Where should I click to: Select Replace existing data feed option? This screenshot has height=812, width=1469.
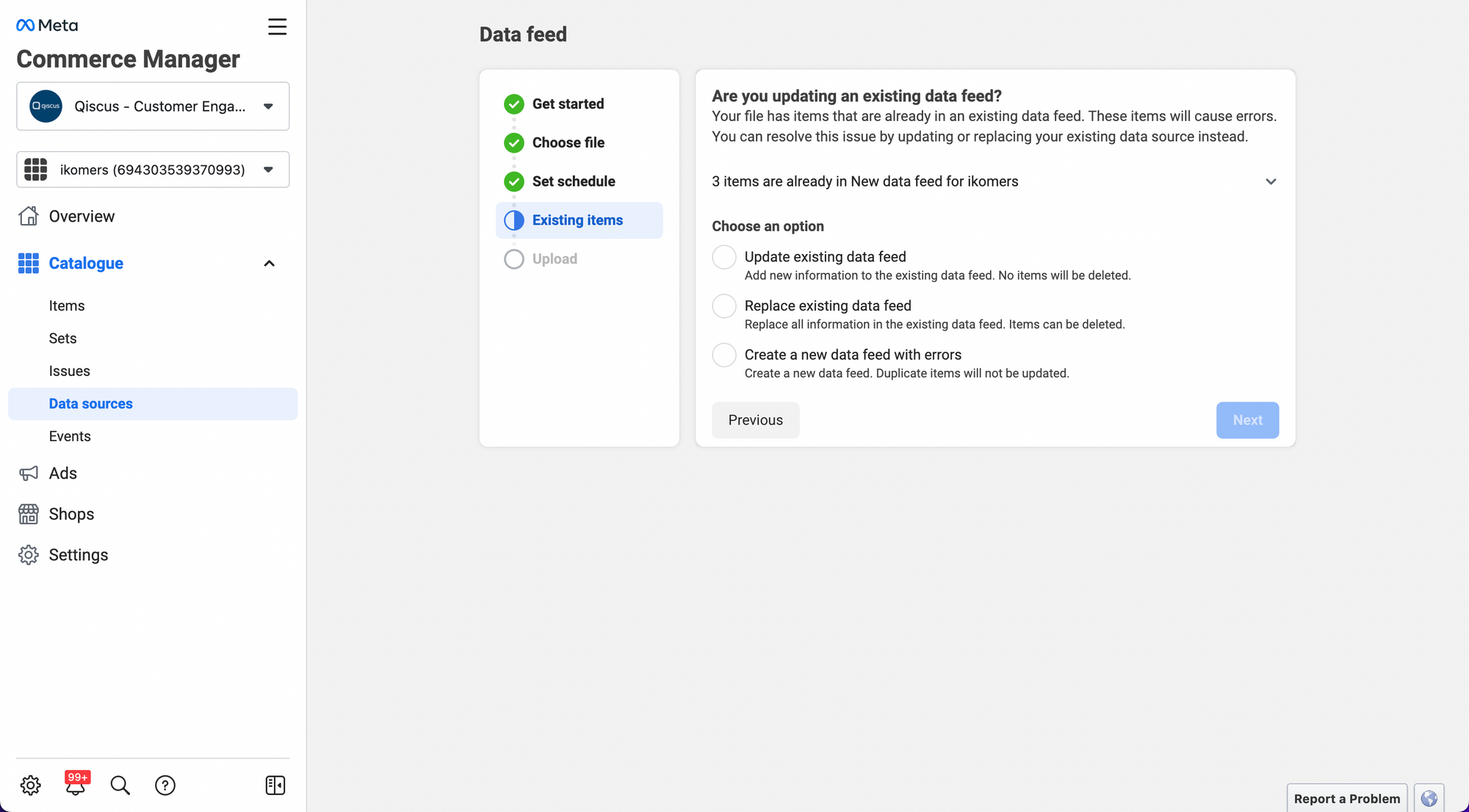click(x=724, y=306)
